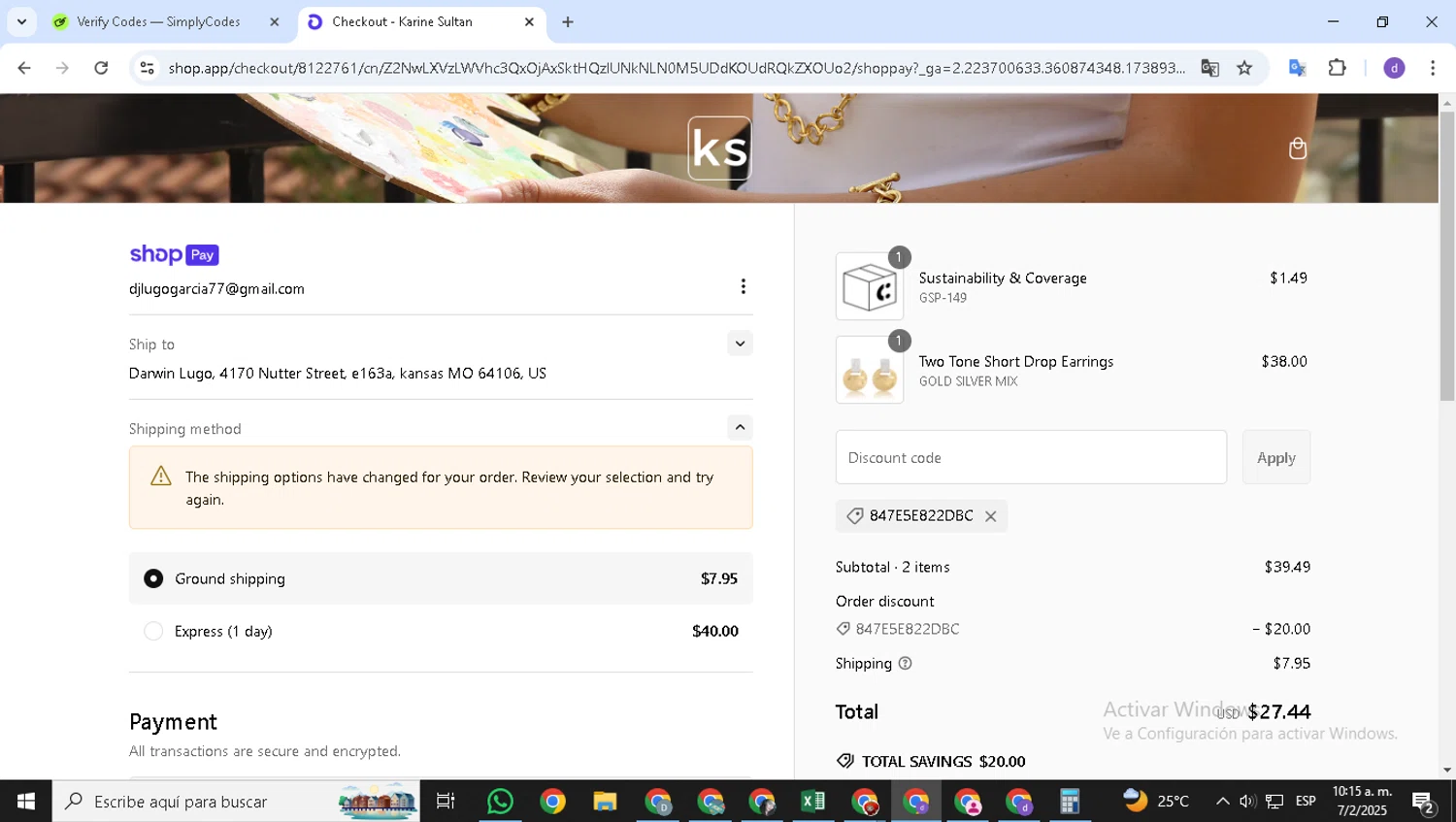Show hidden system tray icons

[1223, 802]
